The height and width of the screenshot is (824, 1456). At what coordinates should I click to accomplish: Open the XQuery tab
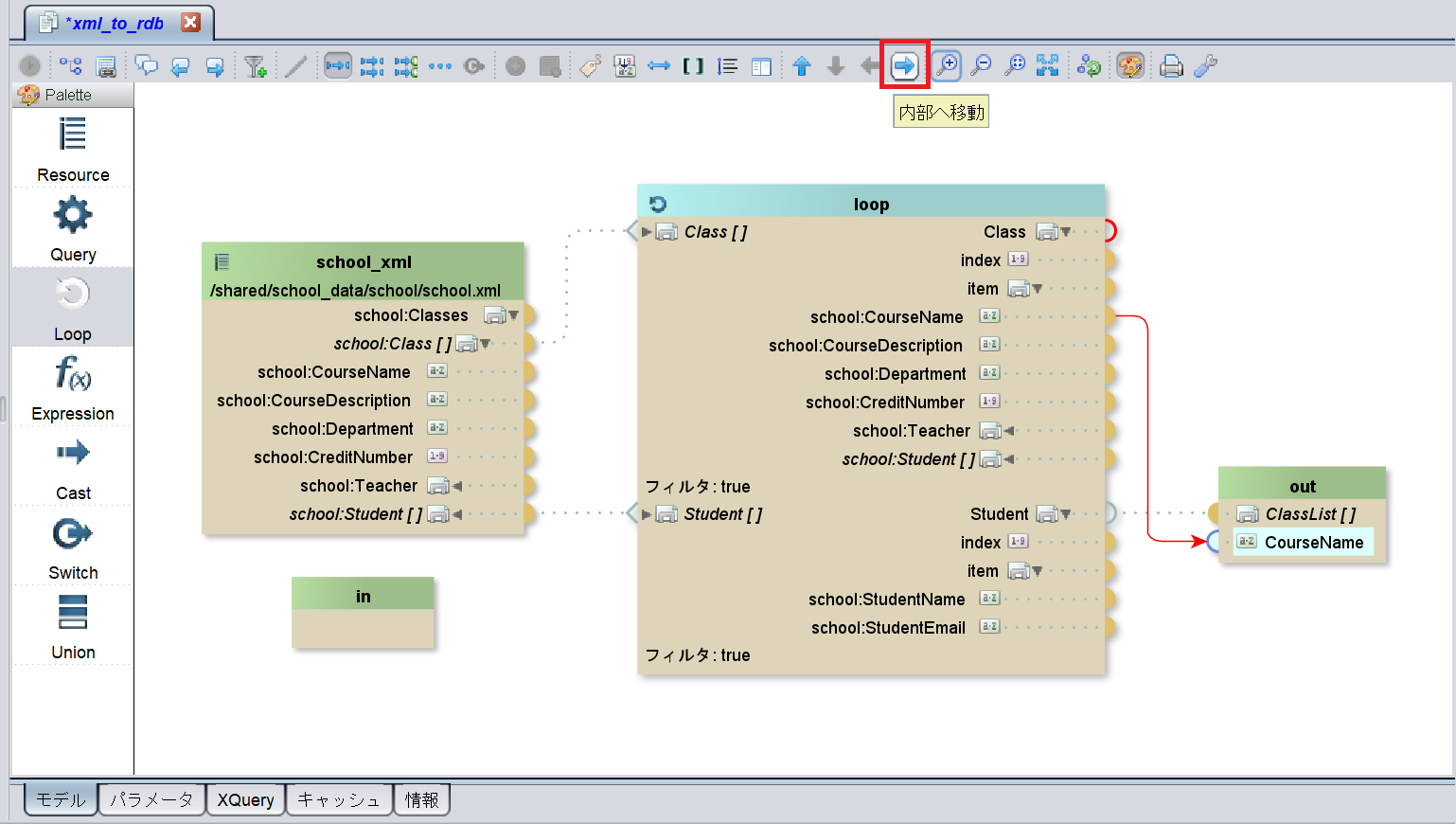(x=245, y=799)
